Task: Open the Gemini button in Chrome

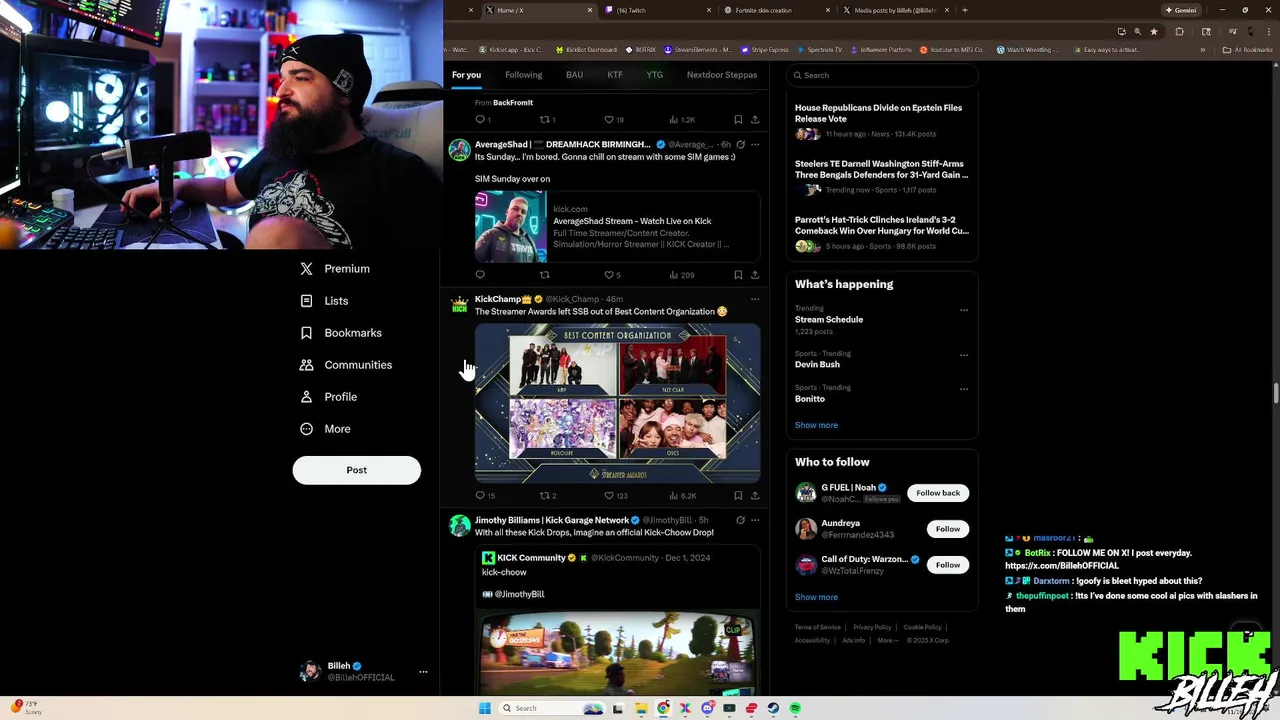Action: pyautogui.click(x=1181, y=10)
